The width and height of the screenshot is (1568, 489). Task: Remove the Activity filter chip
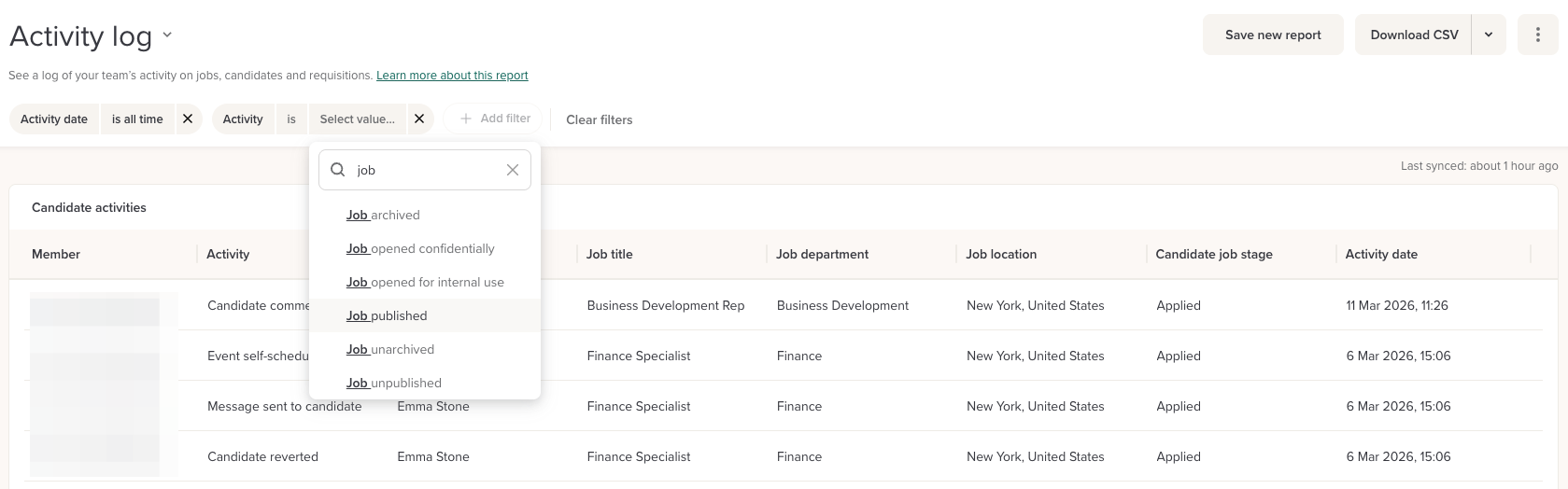coord(419,119)
